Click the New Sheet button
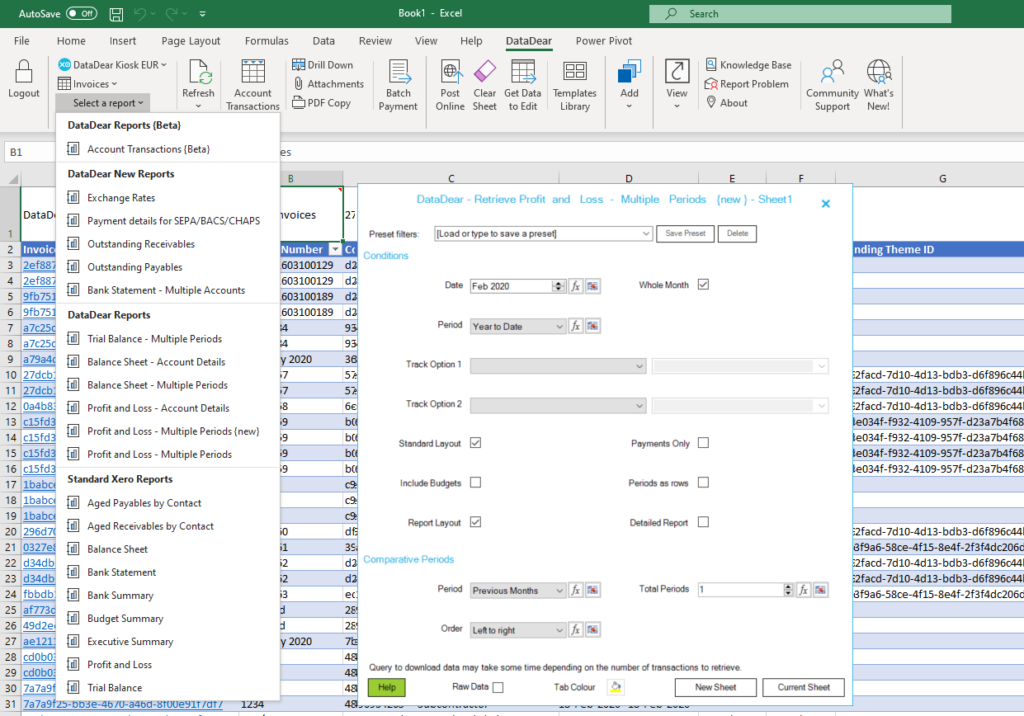 pyautogui.click(x=715, y=687)
